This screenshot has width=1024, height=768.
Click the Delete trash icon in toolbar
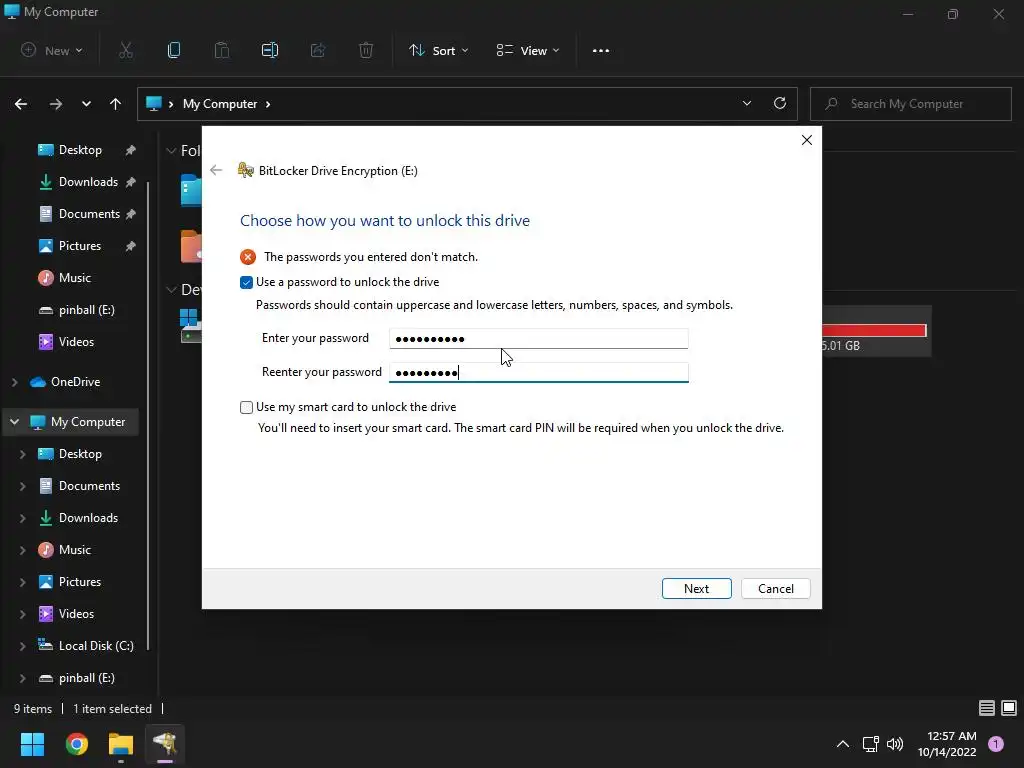tap(366, 50)
